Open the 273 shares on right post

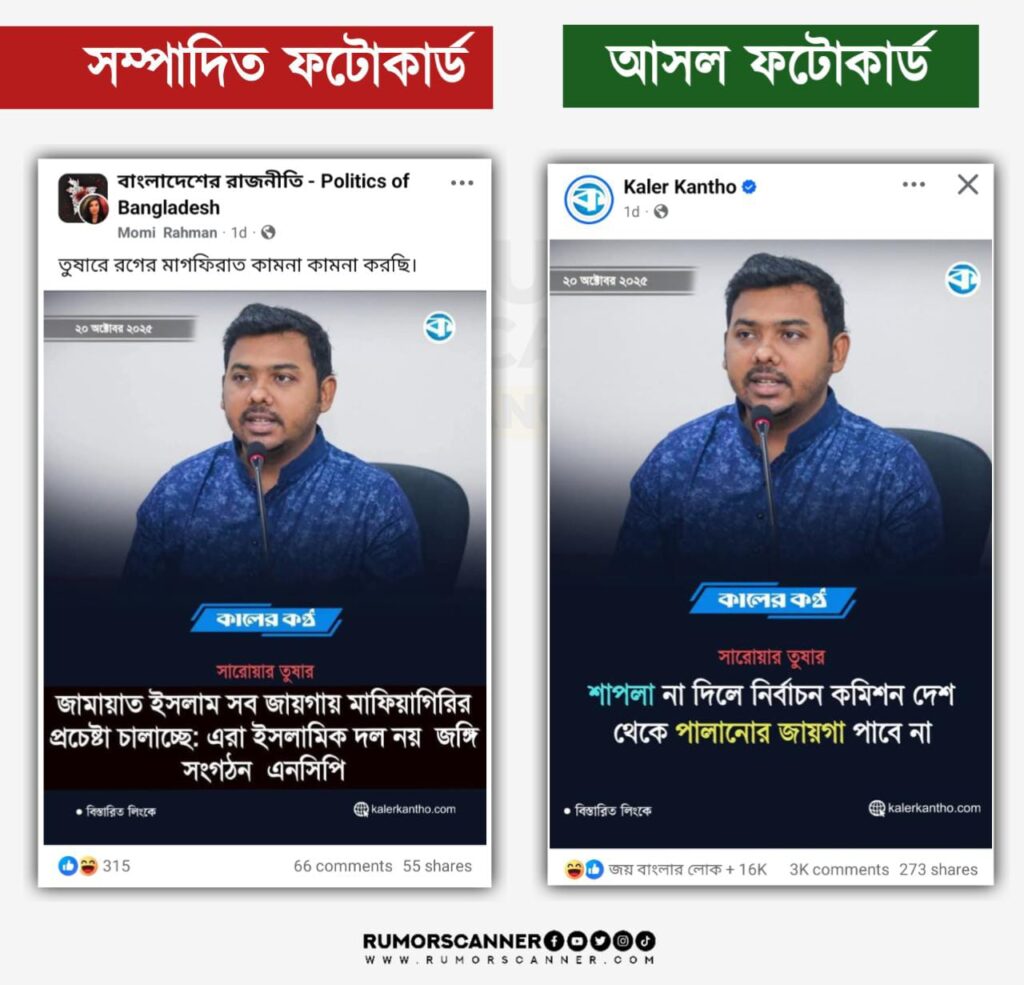coord(938,869)
